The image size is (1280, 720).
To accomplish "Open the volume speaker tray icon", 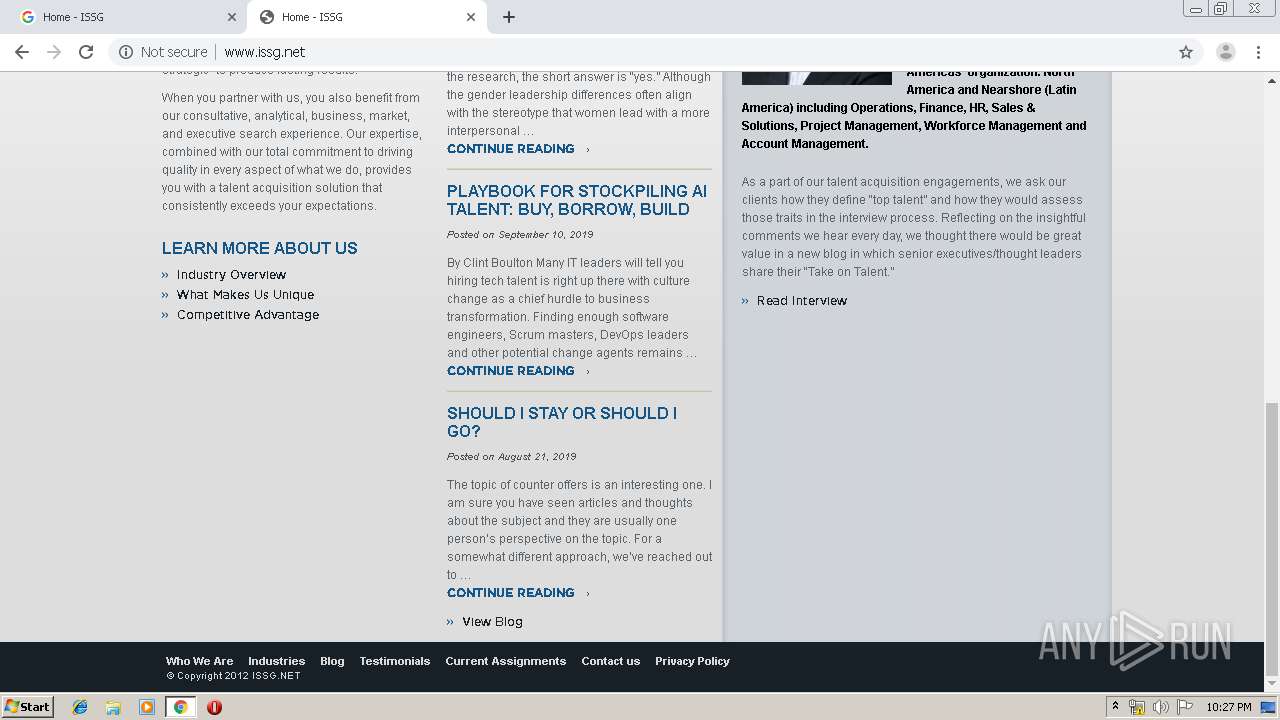I will point(1160,707).
